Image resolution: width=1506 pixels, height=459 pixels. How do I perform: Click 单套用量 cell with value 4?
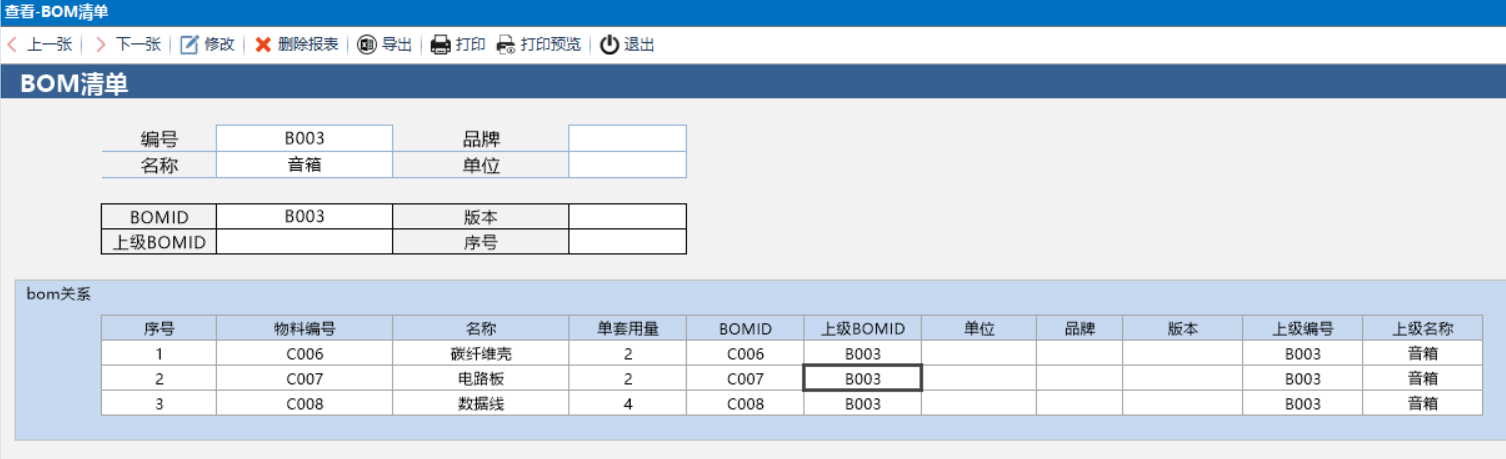point(628,404)
